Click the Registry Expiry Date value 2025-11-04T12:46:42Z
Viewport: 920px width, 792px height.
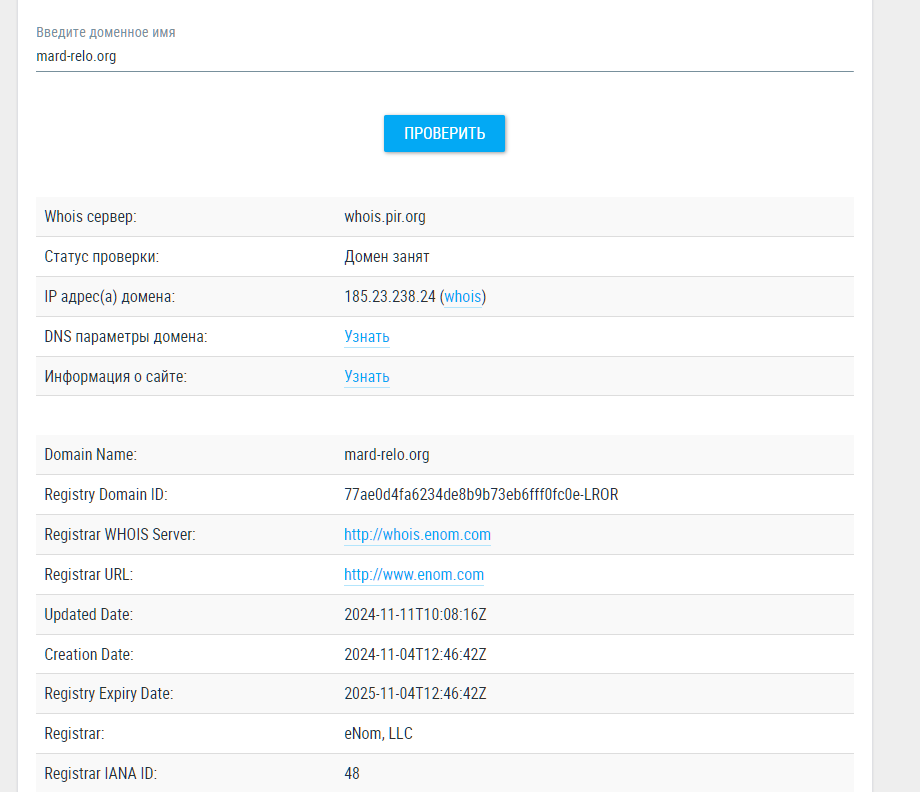click(x=415, y=693)
